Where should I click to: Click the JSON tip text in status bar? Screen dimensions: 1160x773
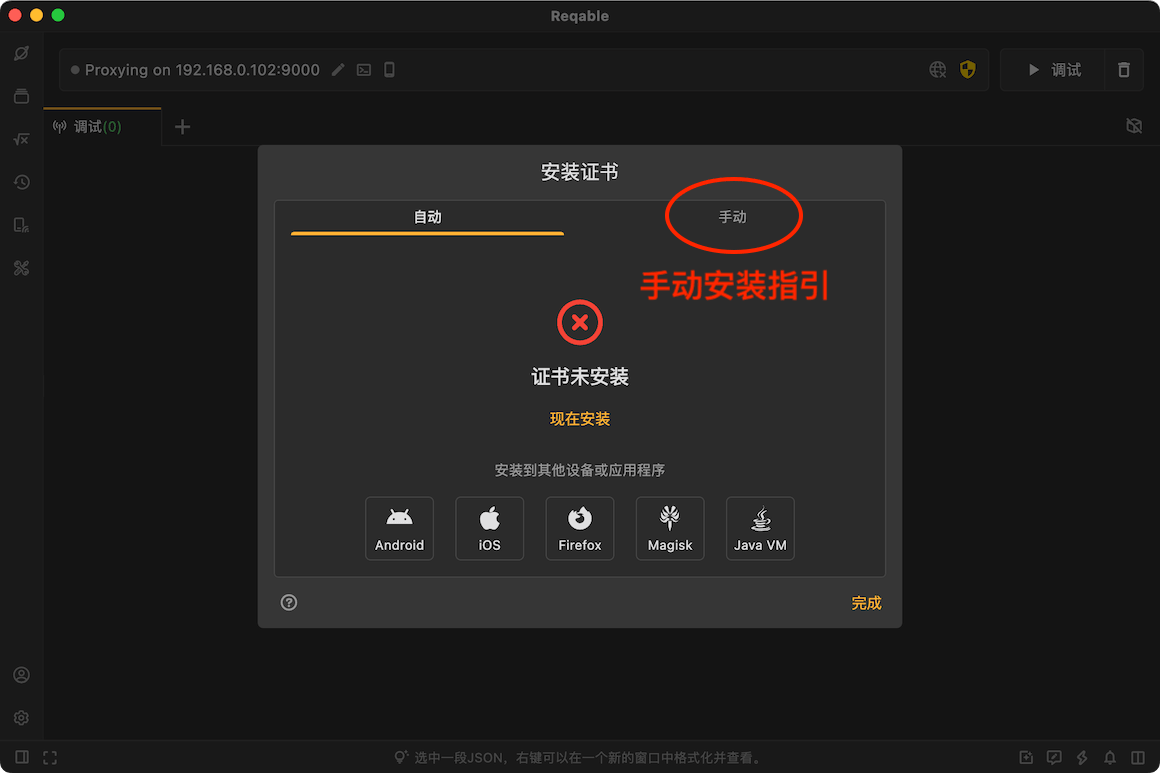point(587,757)
